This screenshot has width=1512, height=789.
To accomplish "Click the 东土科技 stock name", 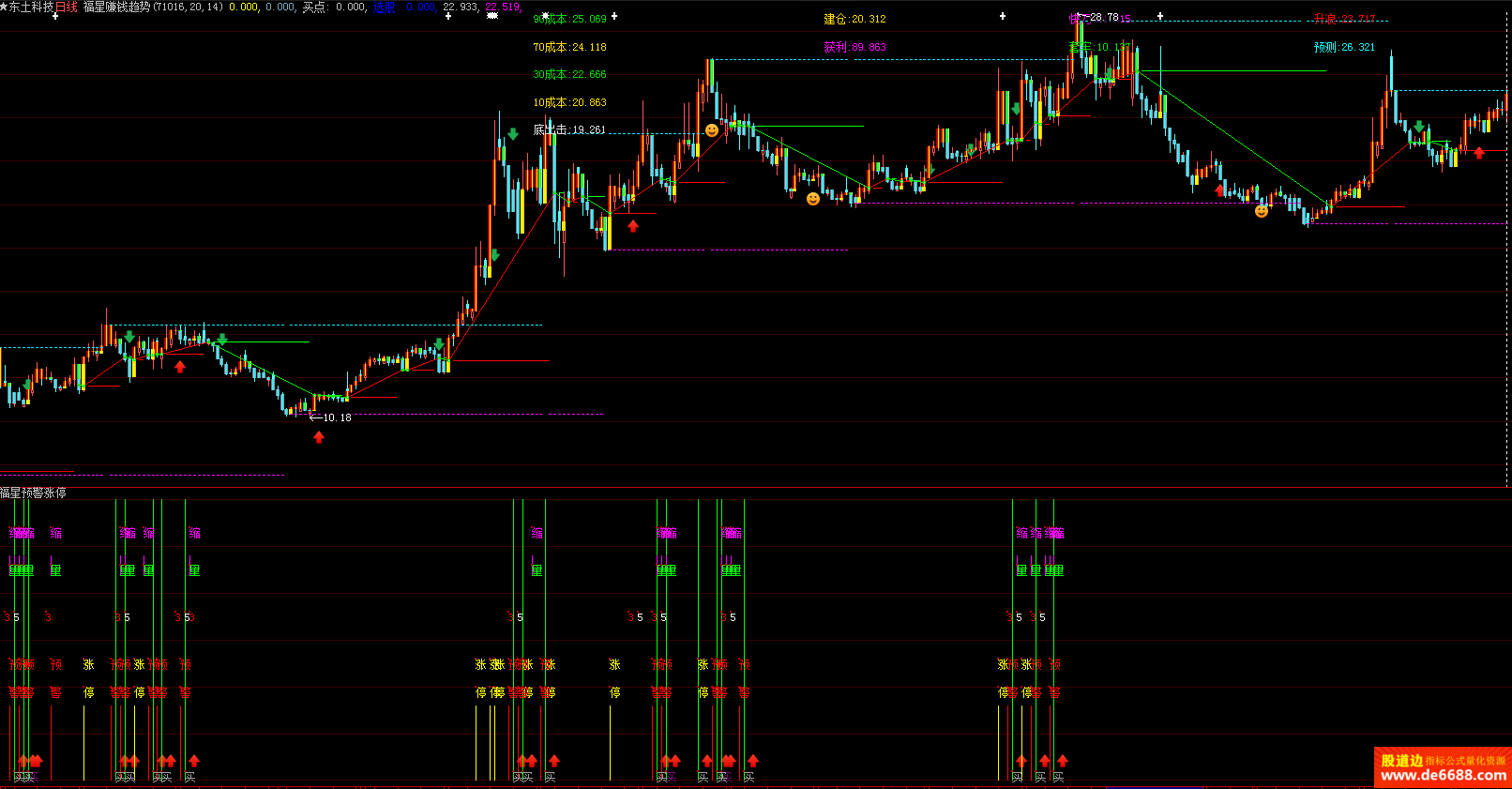I will pyautogui.click(x=31, y=7).
